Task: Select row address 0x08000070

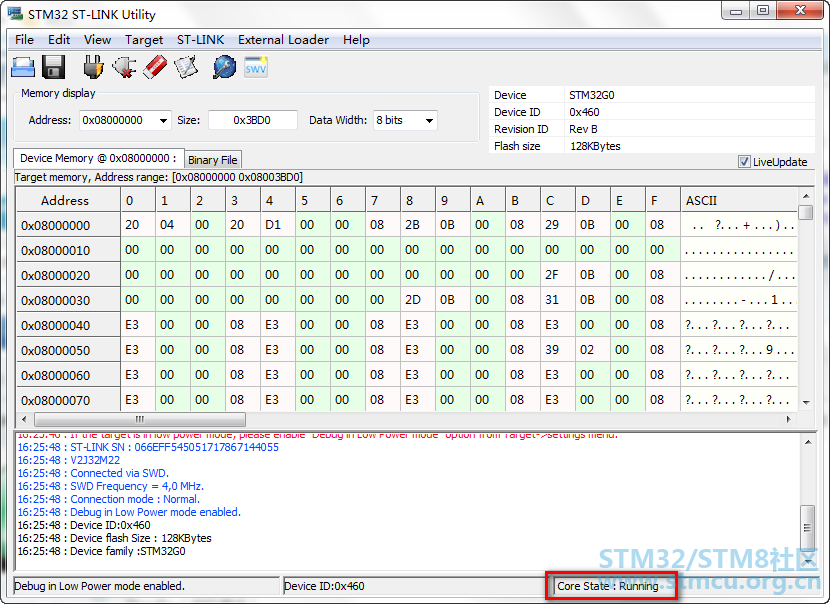Action: 68,400
